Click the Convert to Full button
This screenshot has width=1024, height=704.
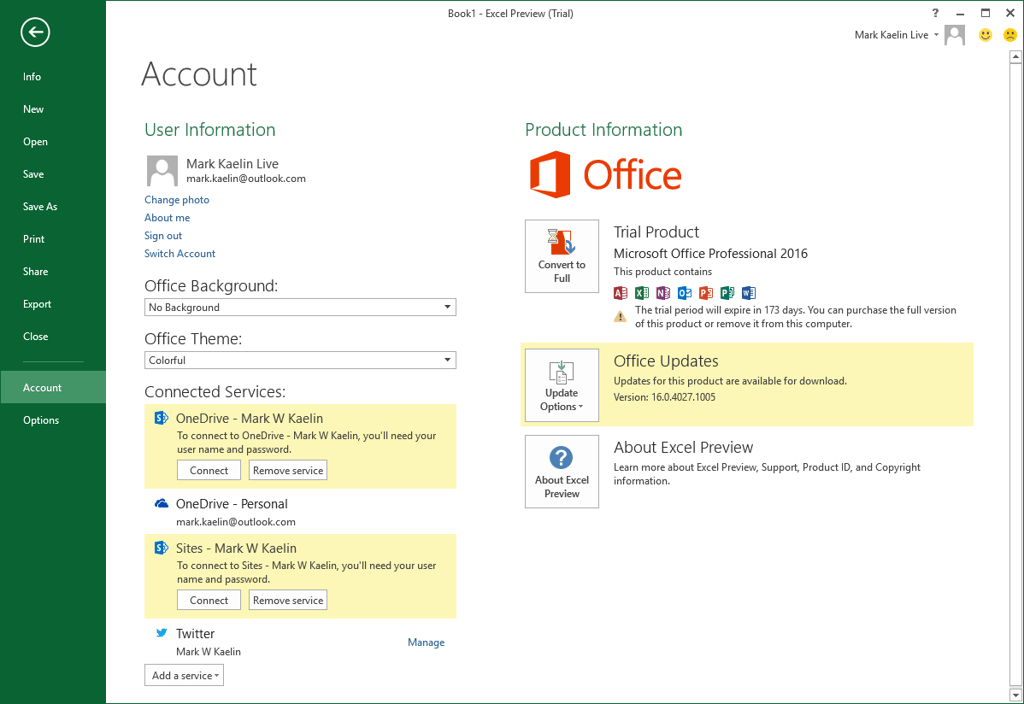point(562,256)
